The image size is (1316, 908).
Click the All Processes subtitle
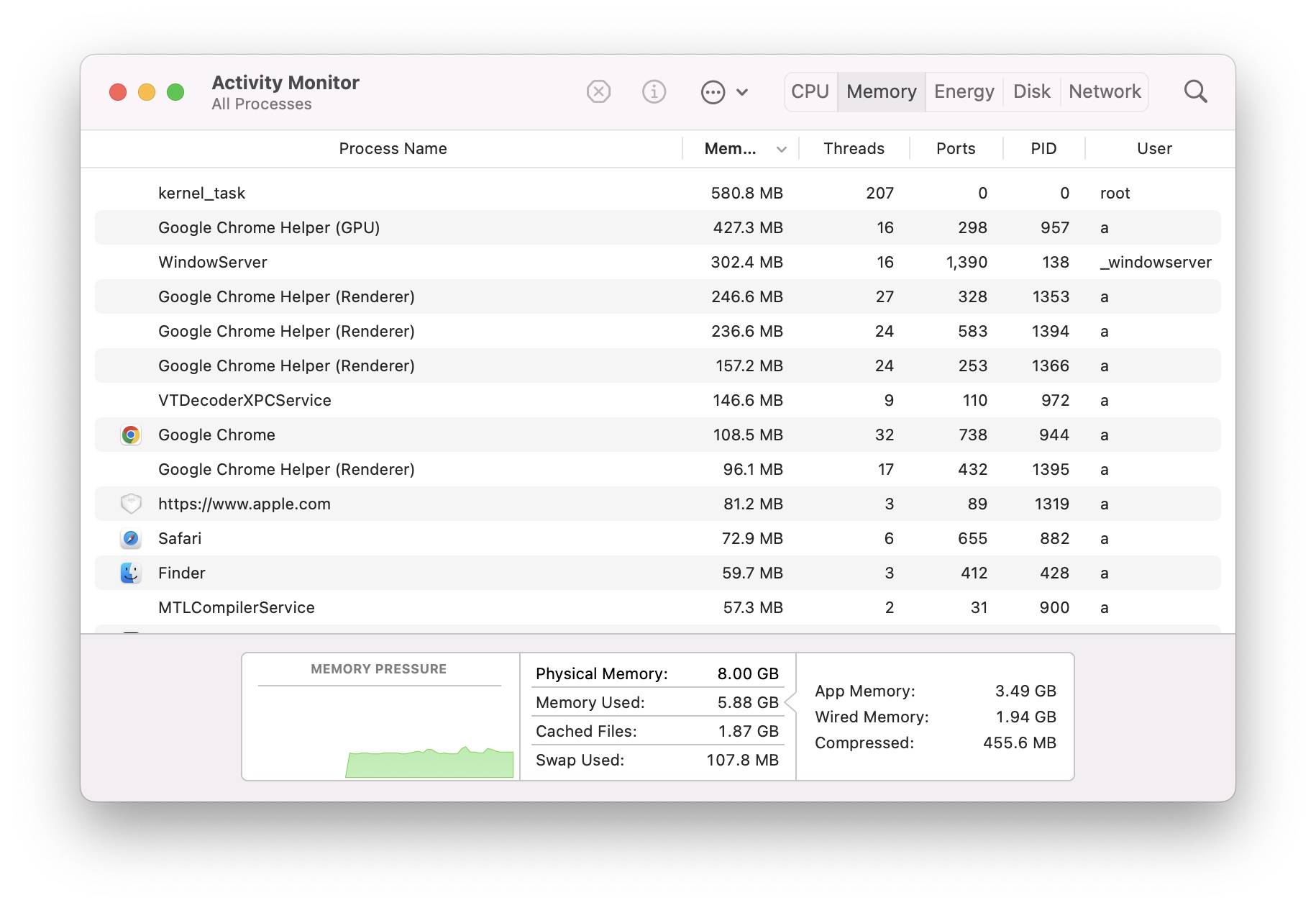[x=262, y=104]
